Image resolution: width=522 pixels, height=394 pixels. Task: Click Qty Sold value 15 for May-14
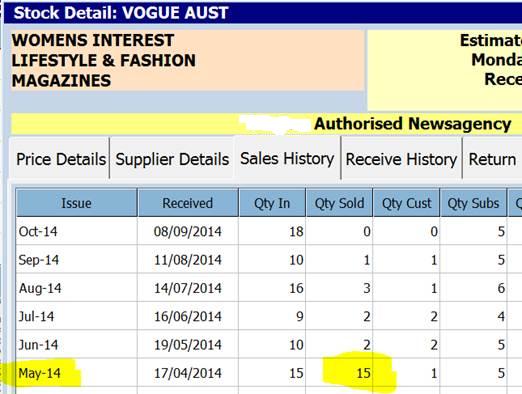(339, 373)
